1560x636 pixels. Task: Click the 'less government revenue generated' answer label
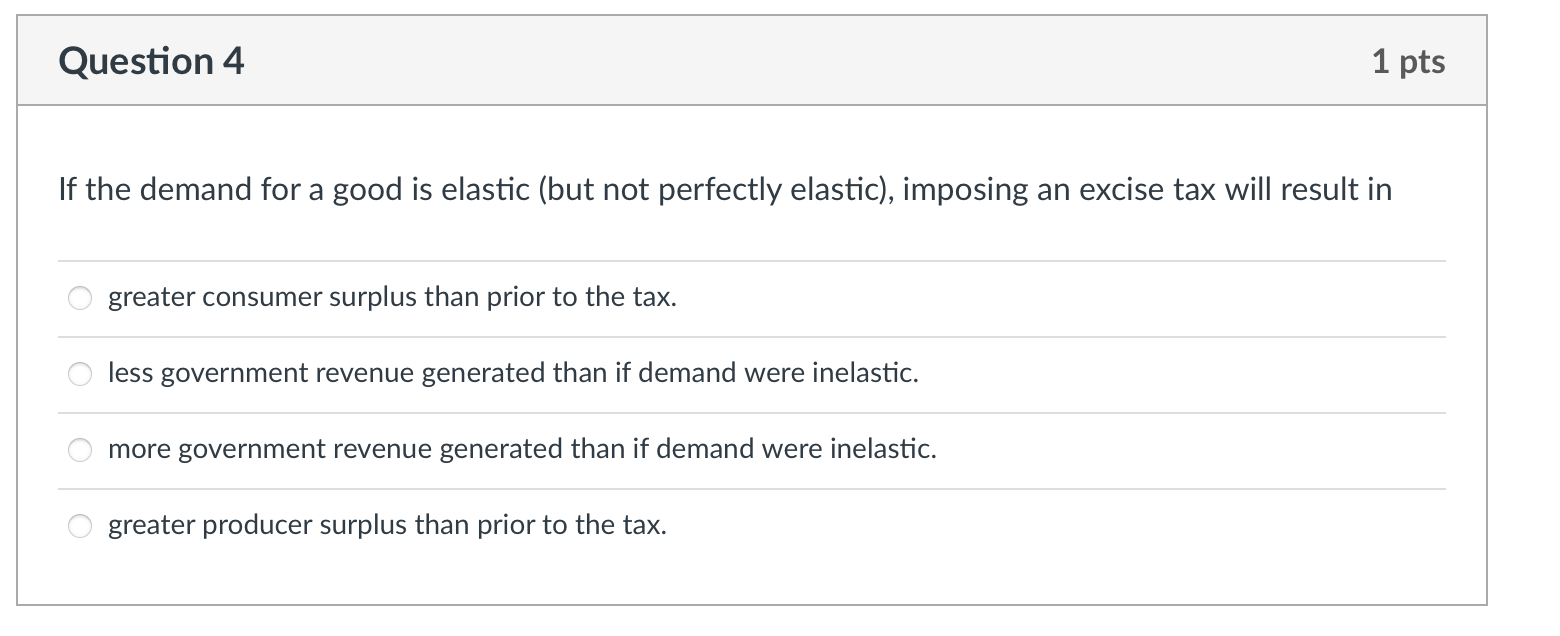[x=513, y=374]
